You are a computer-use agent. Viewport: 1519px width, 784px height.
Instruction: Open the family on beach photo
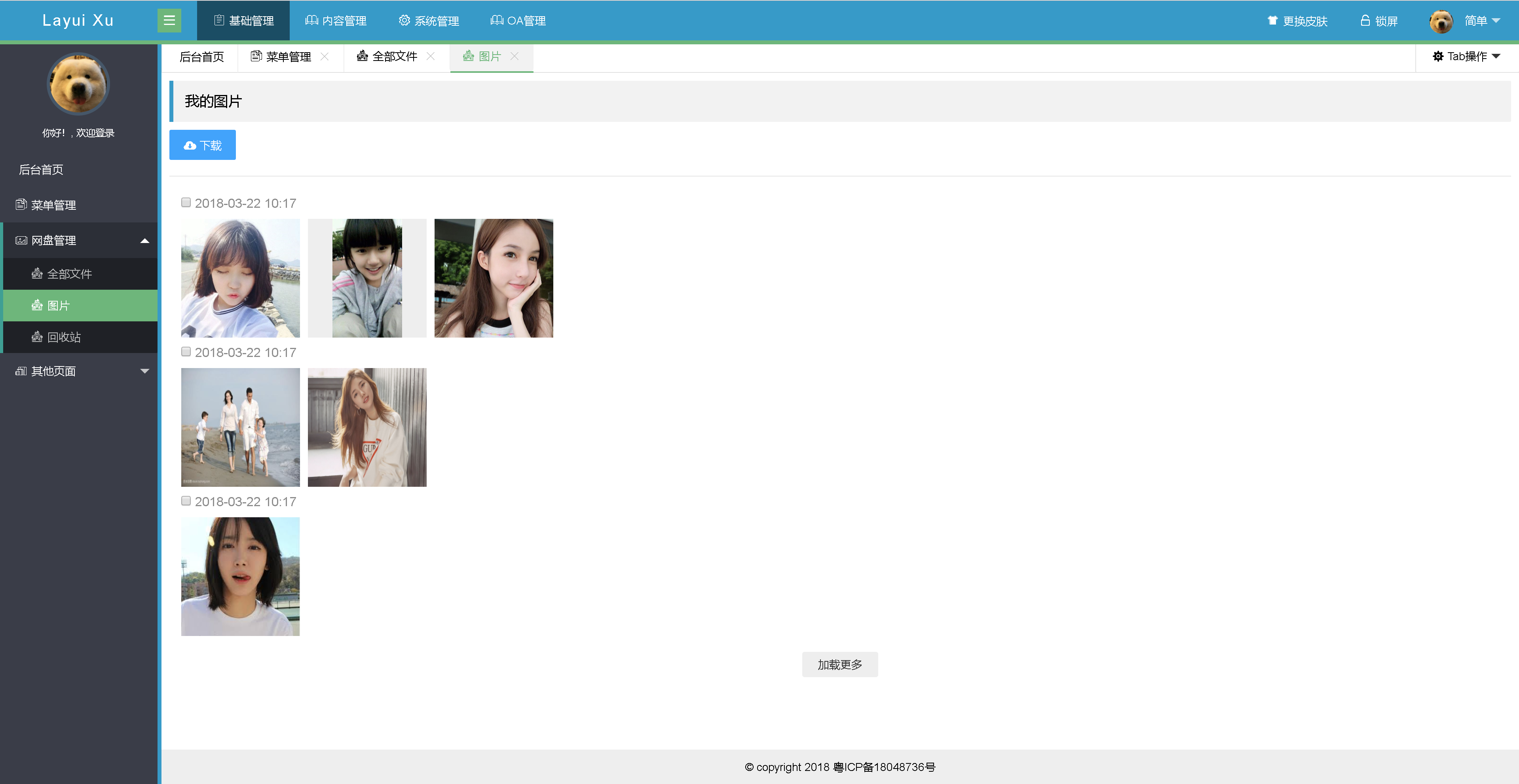pos(240,427)
